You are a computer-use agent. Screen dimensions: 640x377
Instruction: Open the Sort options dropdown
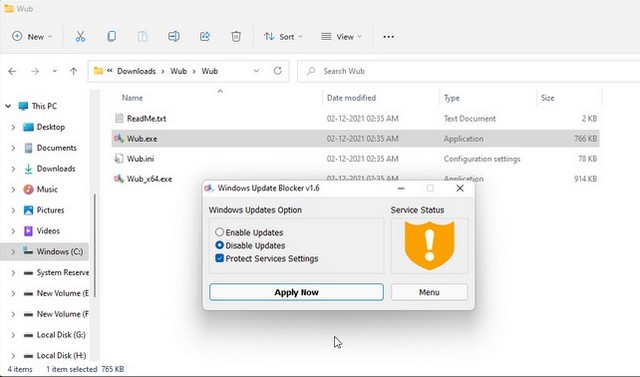coord(283,37)
